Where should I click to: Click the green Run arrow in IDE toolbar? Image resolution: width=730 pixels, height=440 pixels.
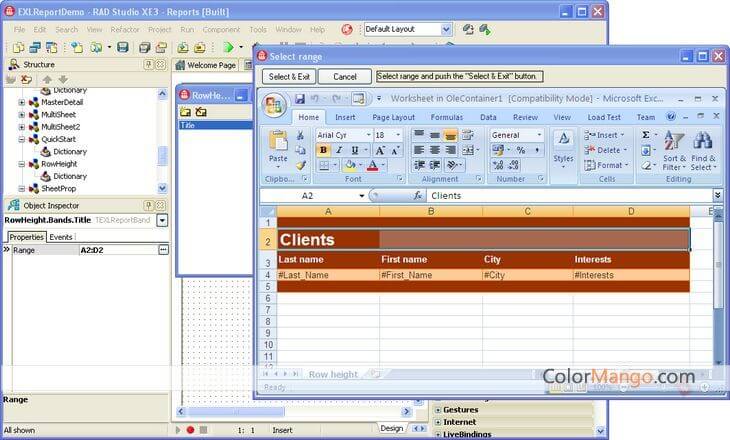tap(229, 47)
